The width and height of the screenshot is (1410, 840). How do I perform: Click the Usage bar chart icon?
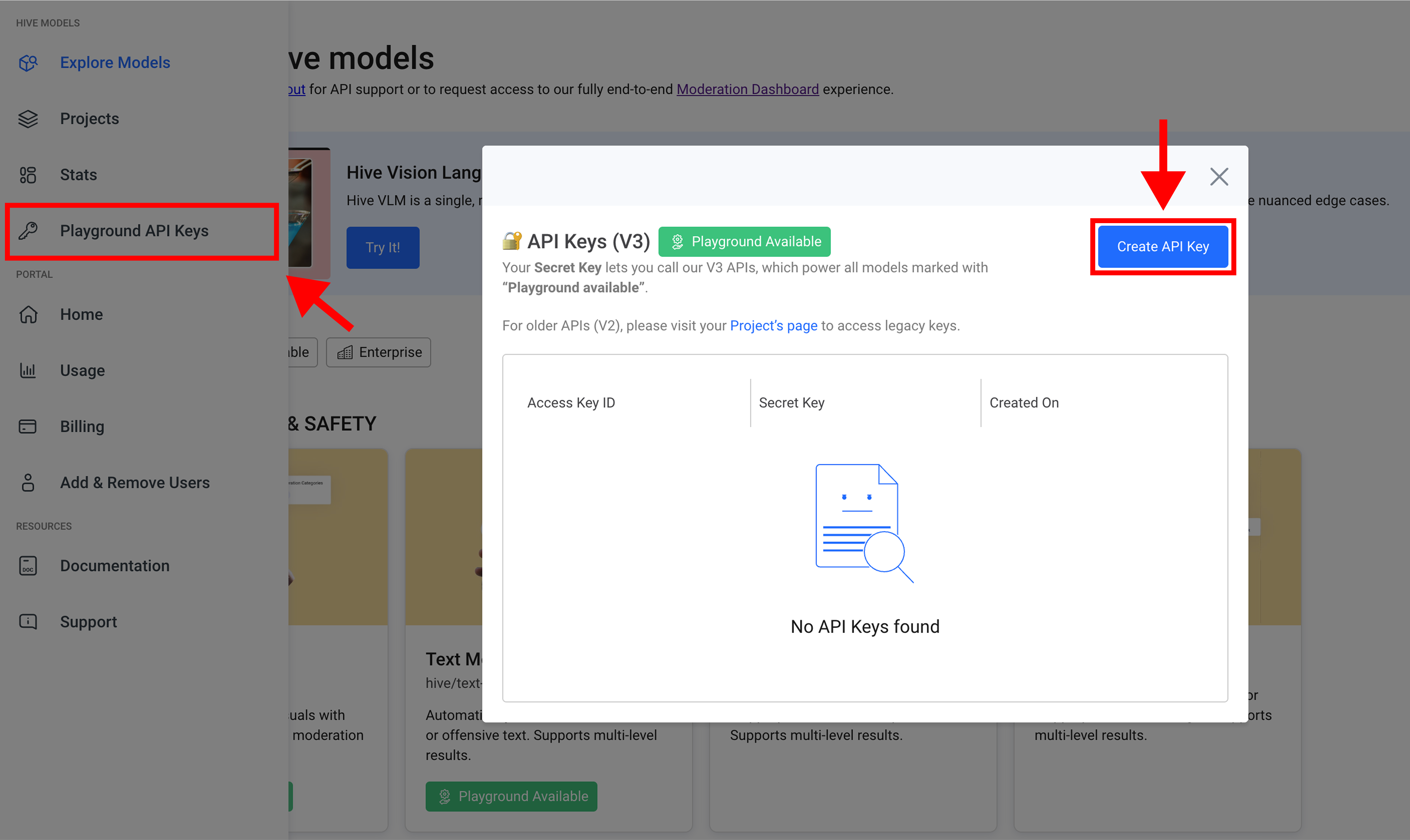click(x=28, y=370)
